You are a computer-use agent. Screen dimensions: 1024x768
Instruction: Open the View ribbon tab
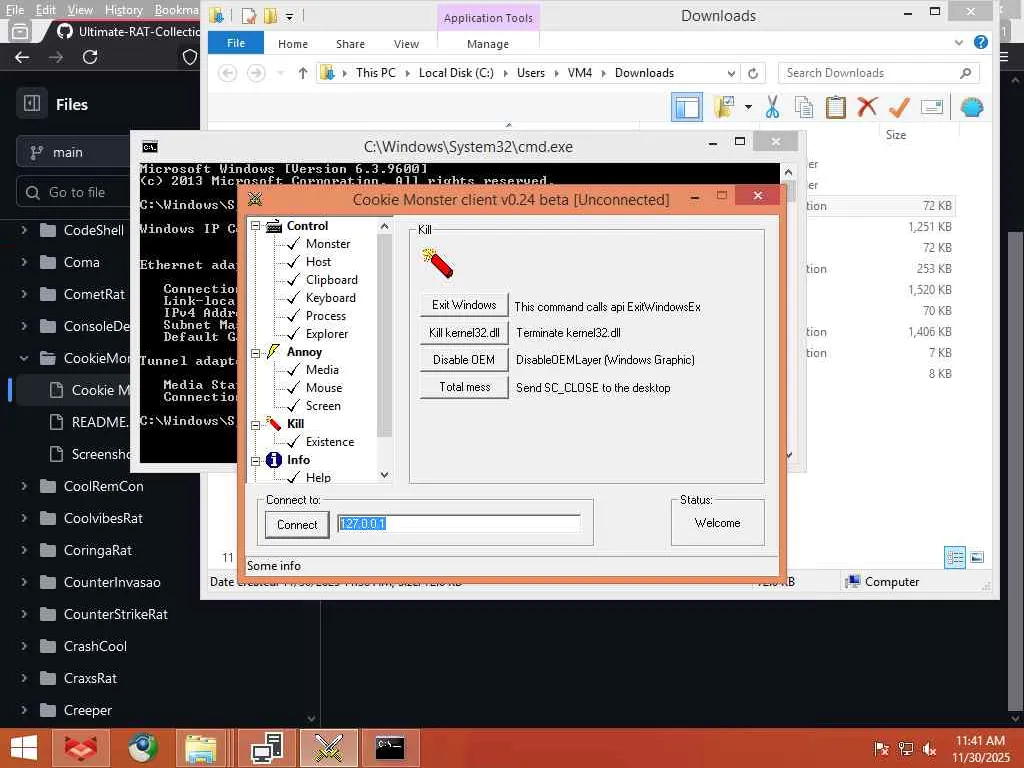[x=406, y=44]
